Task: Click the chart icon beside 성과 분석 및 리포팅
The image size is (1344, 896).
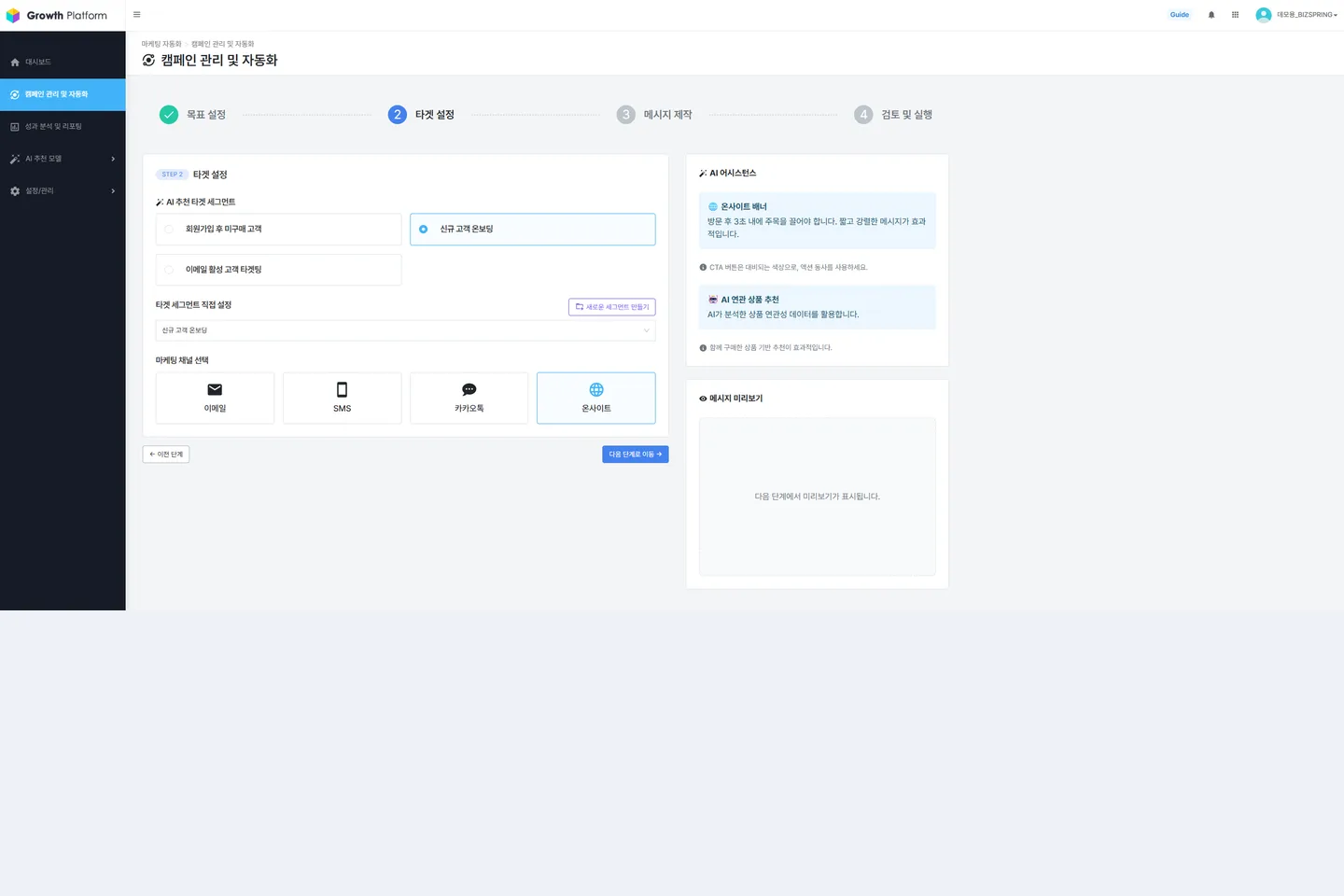Action: (15, 127)
